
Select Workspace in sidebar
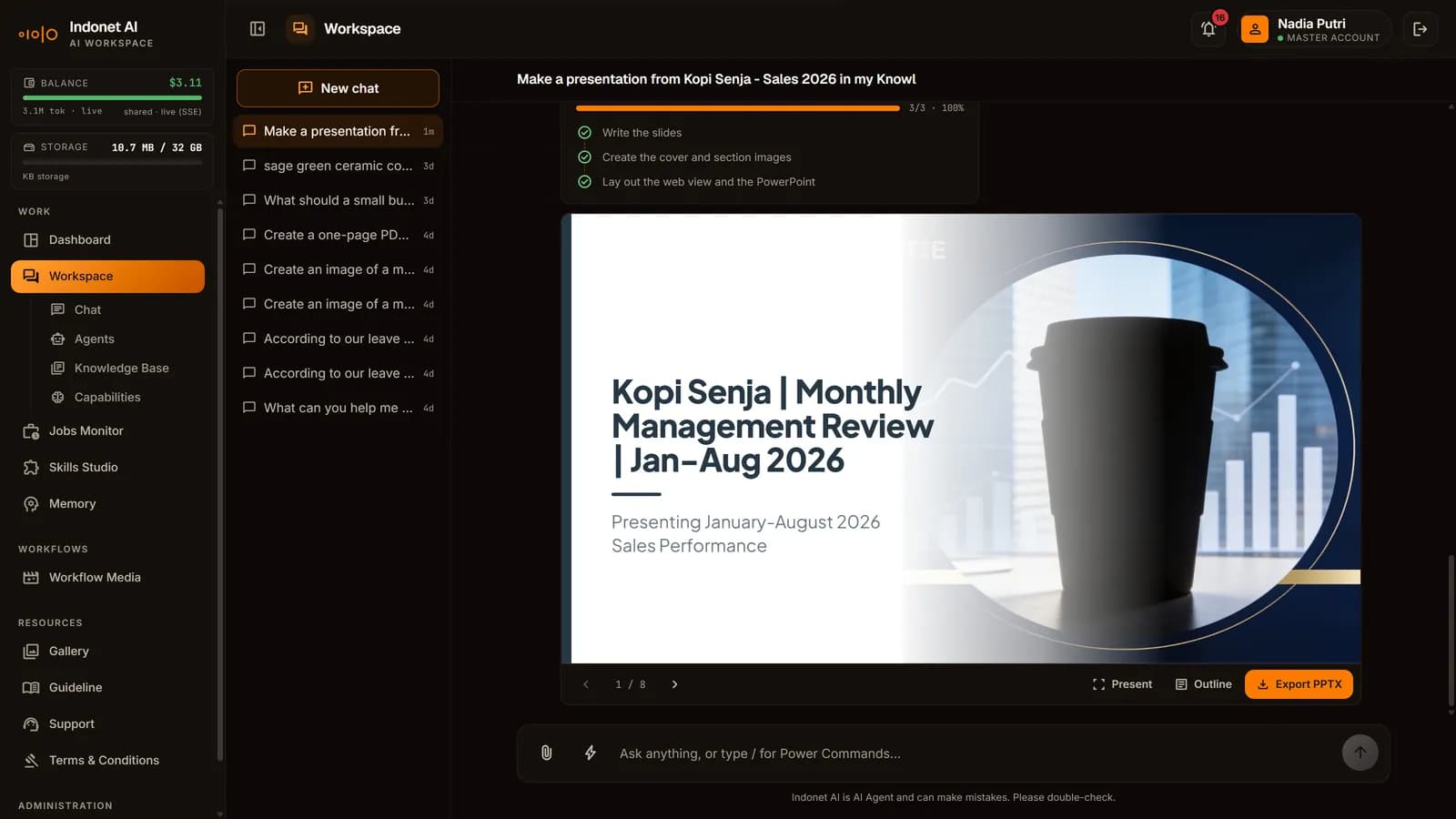point(107,276)
